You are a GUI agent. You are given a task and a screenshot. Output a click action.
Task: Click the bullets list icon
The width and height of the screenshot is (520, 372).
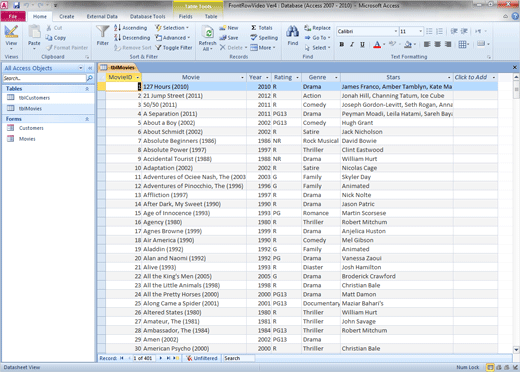(x=429, y=31)
